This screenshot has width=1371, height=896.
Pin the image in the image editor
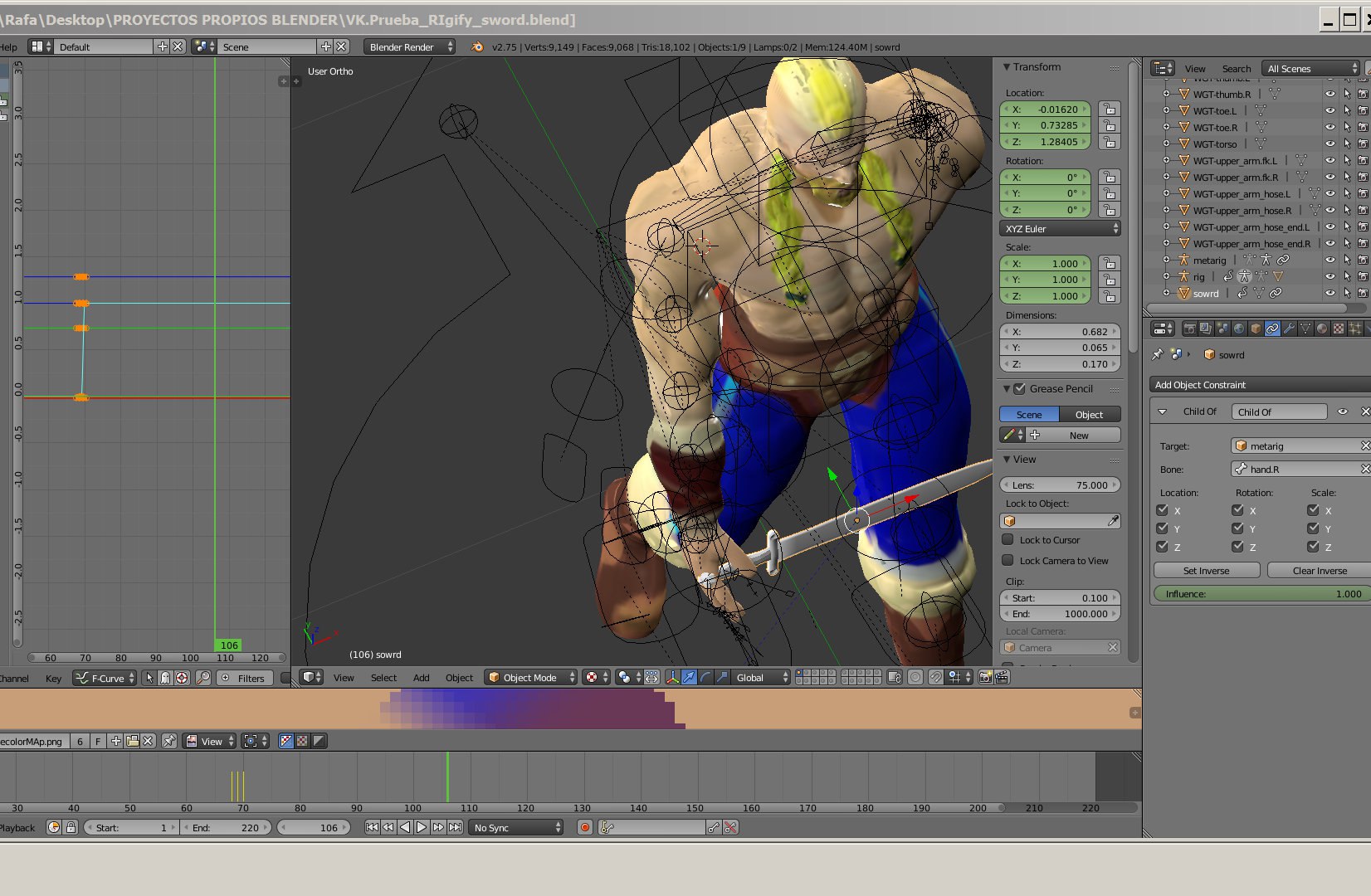[x=169, y=742]
